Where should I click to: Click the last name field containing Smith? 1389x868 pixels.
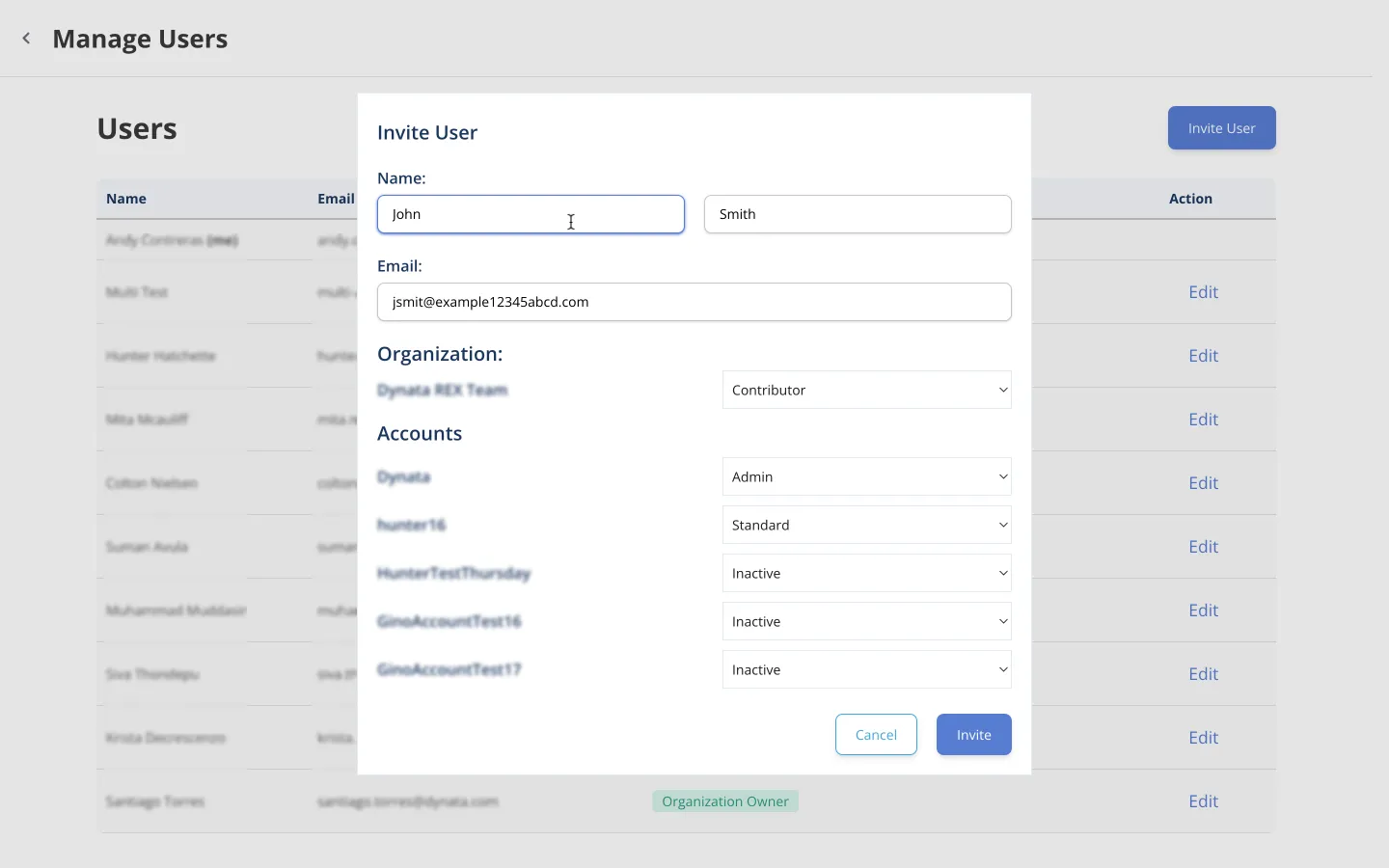pyautogui.click(x=858, y=214)
